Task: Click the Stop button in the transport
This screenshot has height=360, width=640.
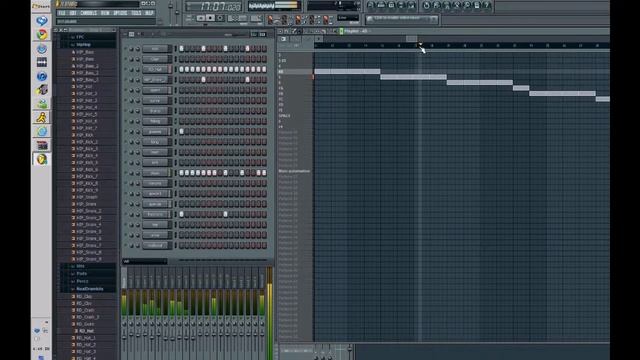Action: tap(210, 18)
